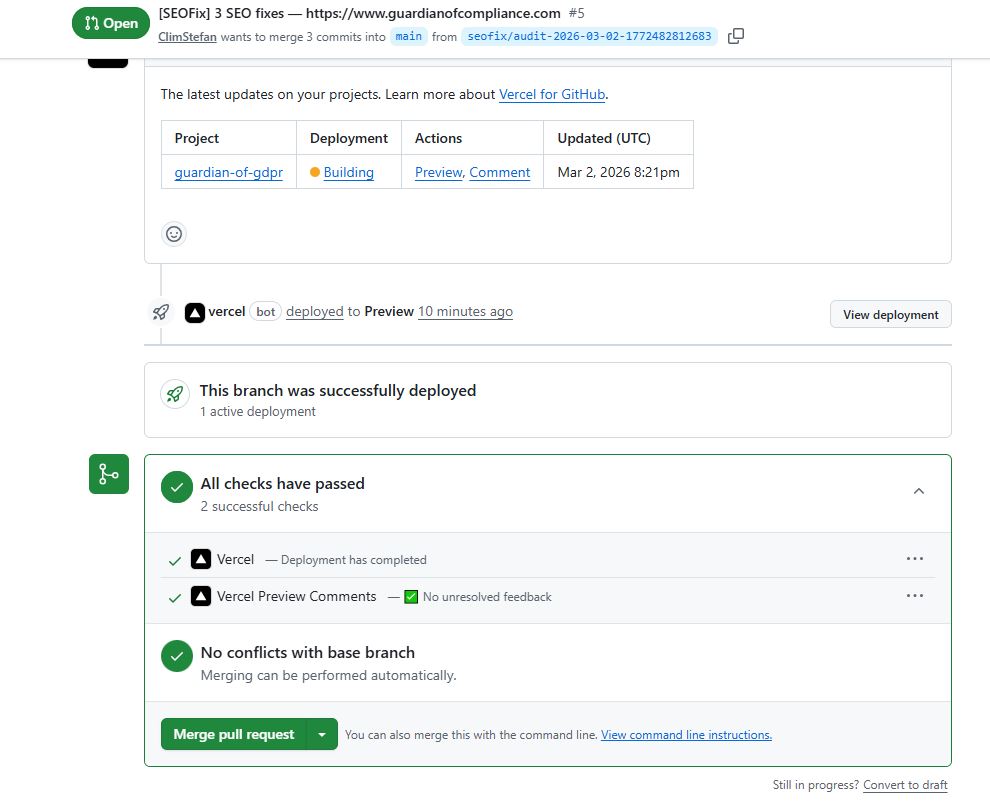Click Convert to draft link
990x809 pixels.
tap(905, 785)
